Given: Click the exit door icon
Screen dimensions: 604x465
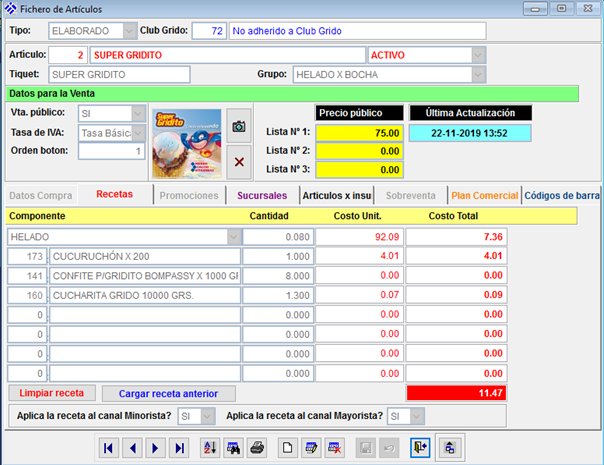Looking at the screenshot, I should (x=420, y=448).
